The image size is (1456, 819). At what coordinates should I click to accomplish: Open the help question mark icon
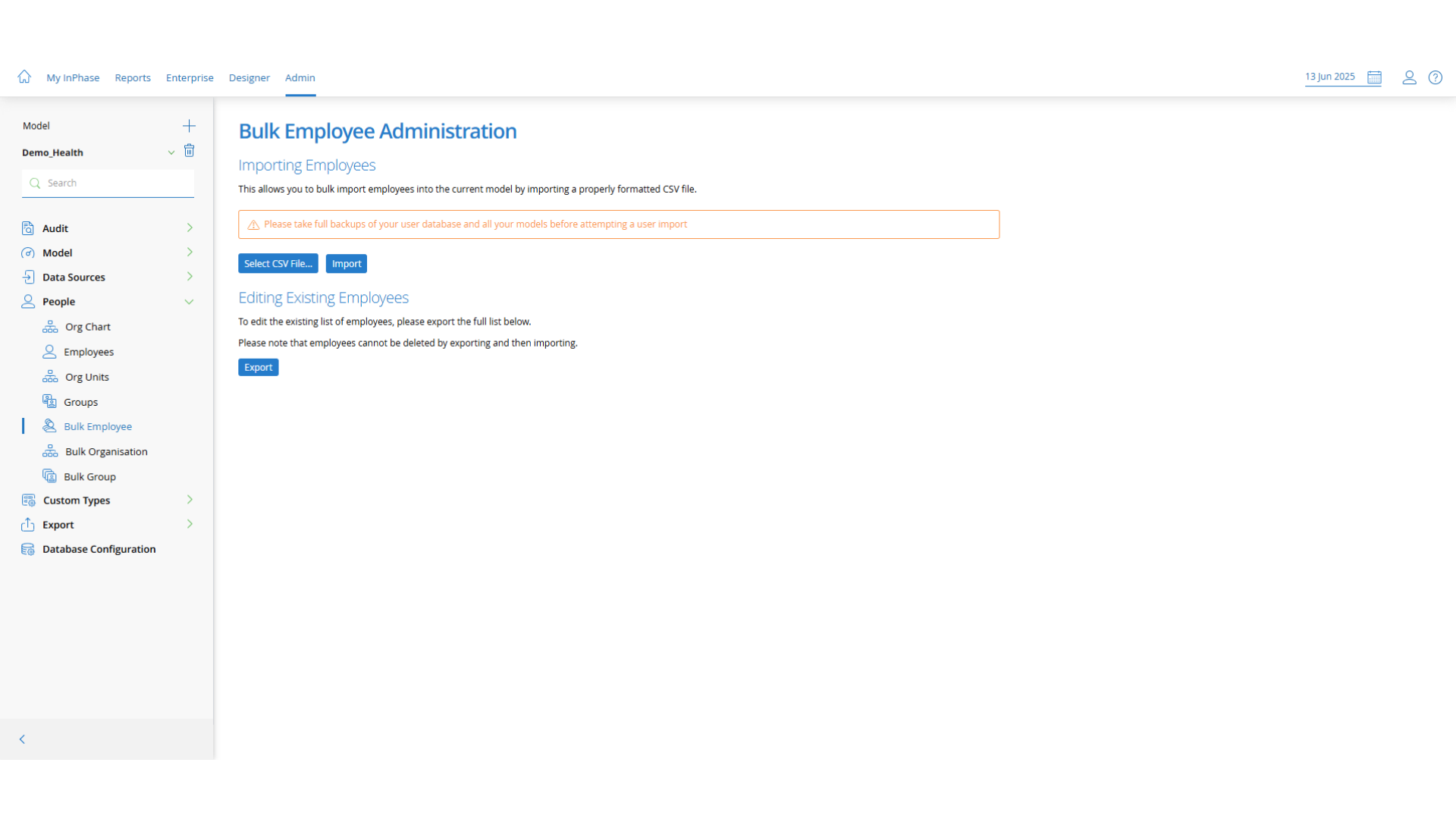(1436, 77)
